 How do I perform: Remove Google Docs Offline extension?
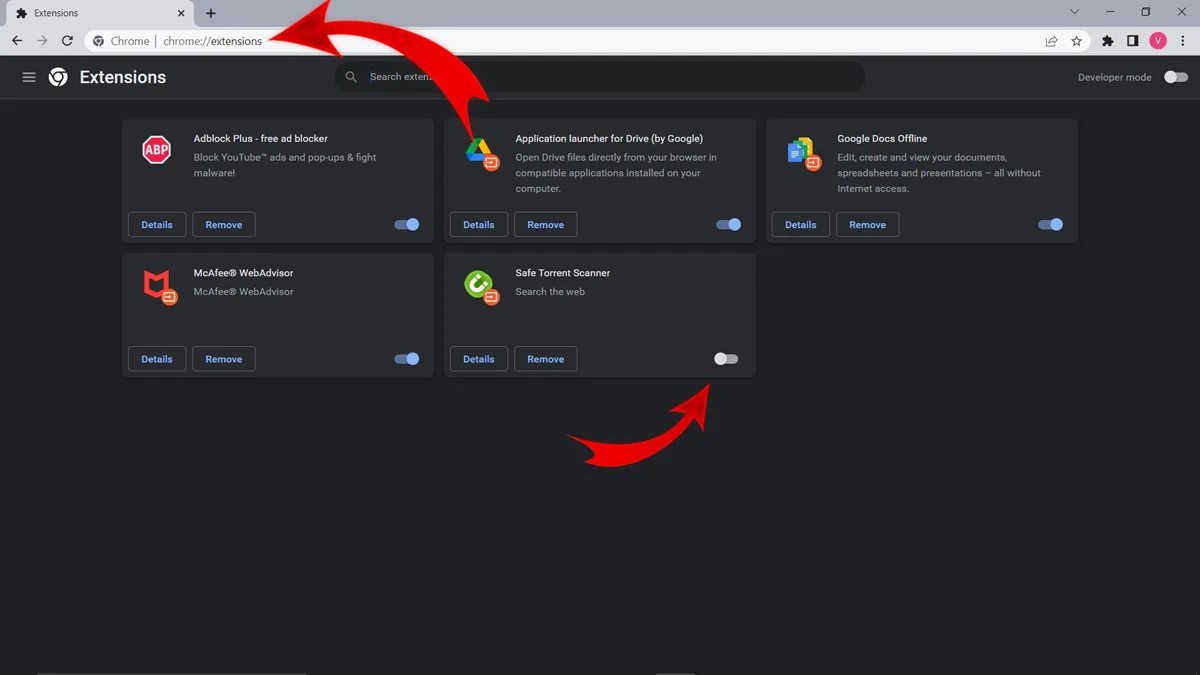pyautogui.click(x=868, y=225)
